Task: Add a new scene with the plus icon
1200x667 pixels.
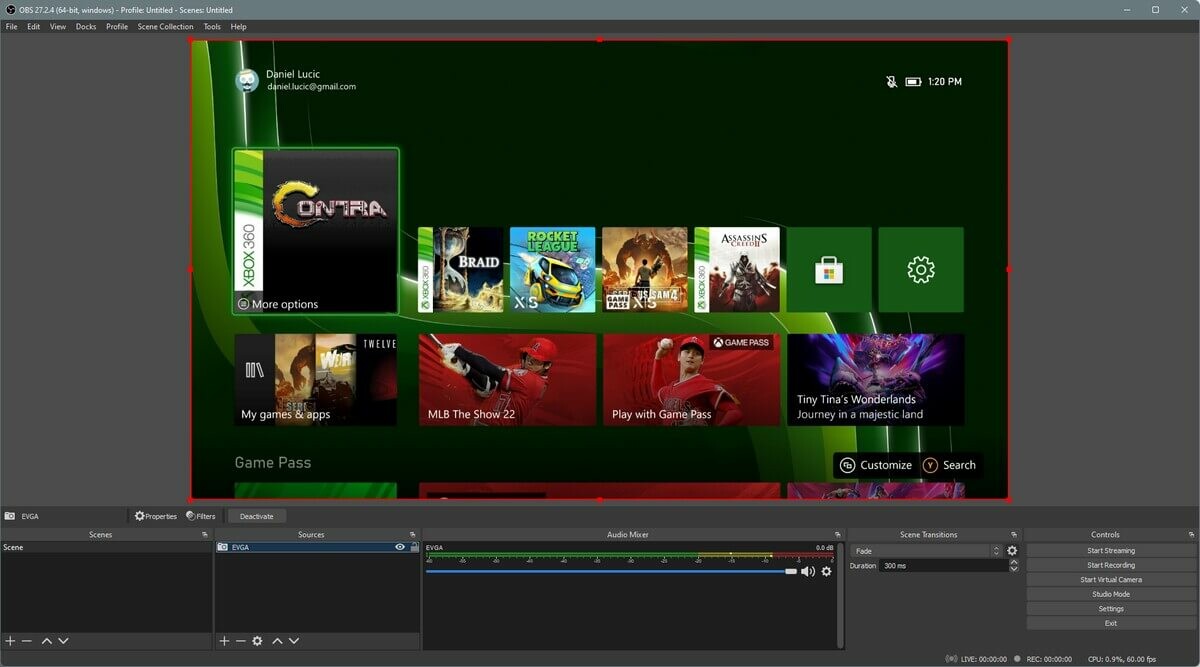Action: click(10, 641)
